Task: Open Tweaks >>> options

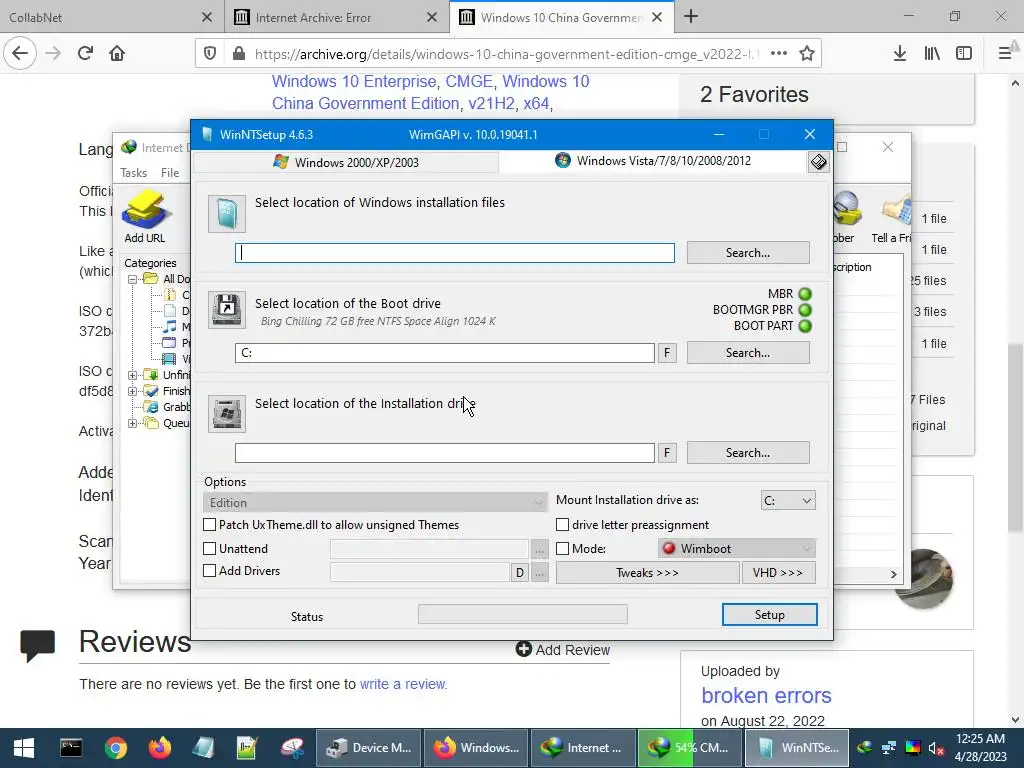Action: click(x=647, y=573)
